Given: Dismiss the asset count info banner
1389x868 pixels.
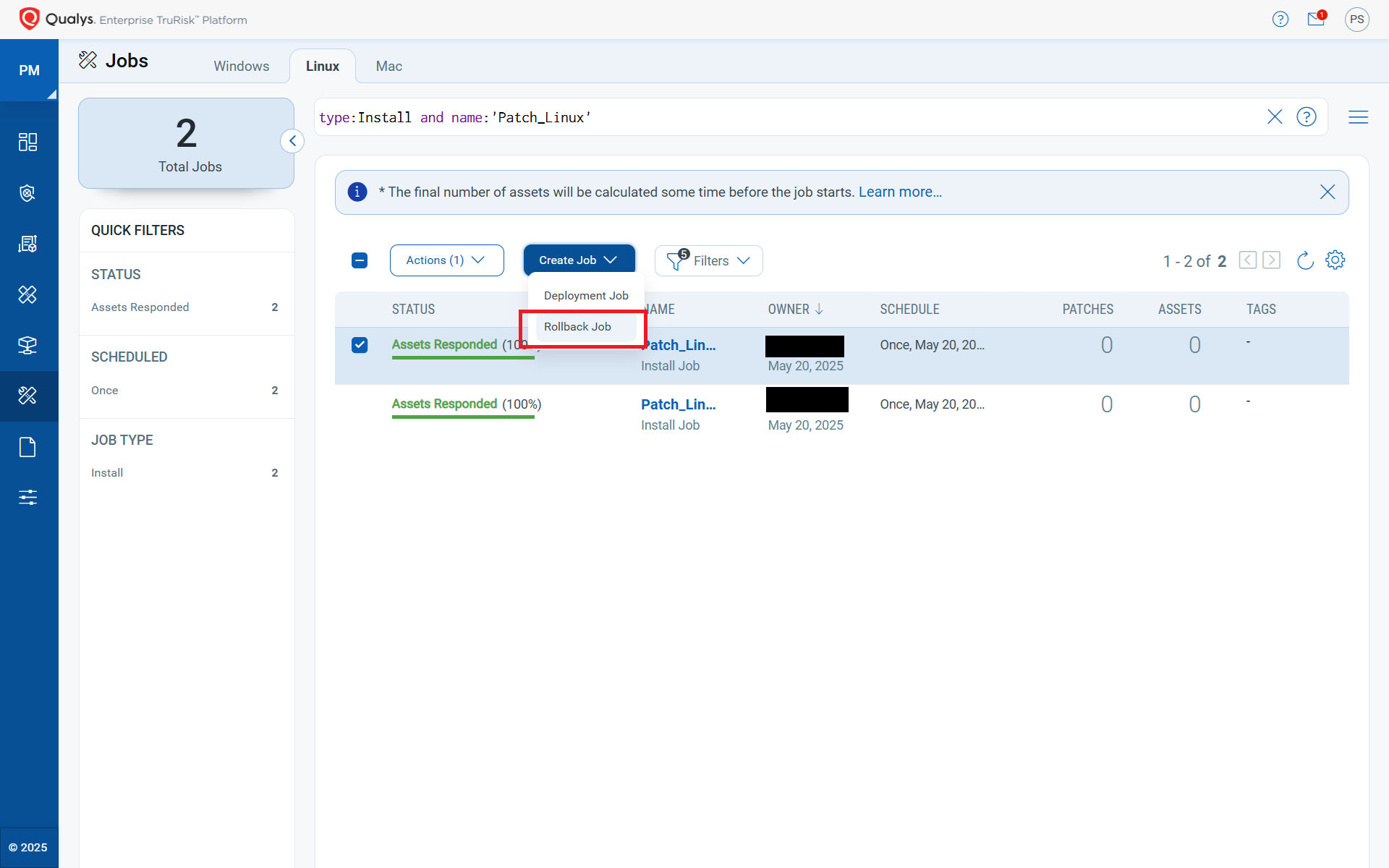Looking at the screenshot, I should point(1328,192).
